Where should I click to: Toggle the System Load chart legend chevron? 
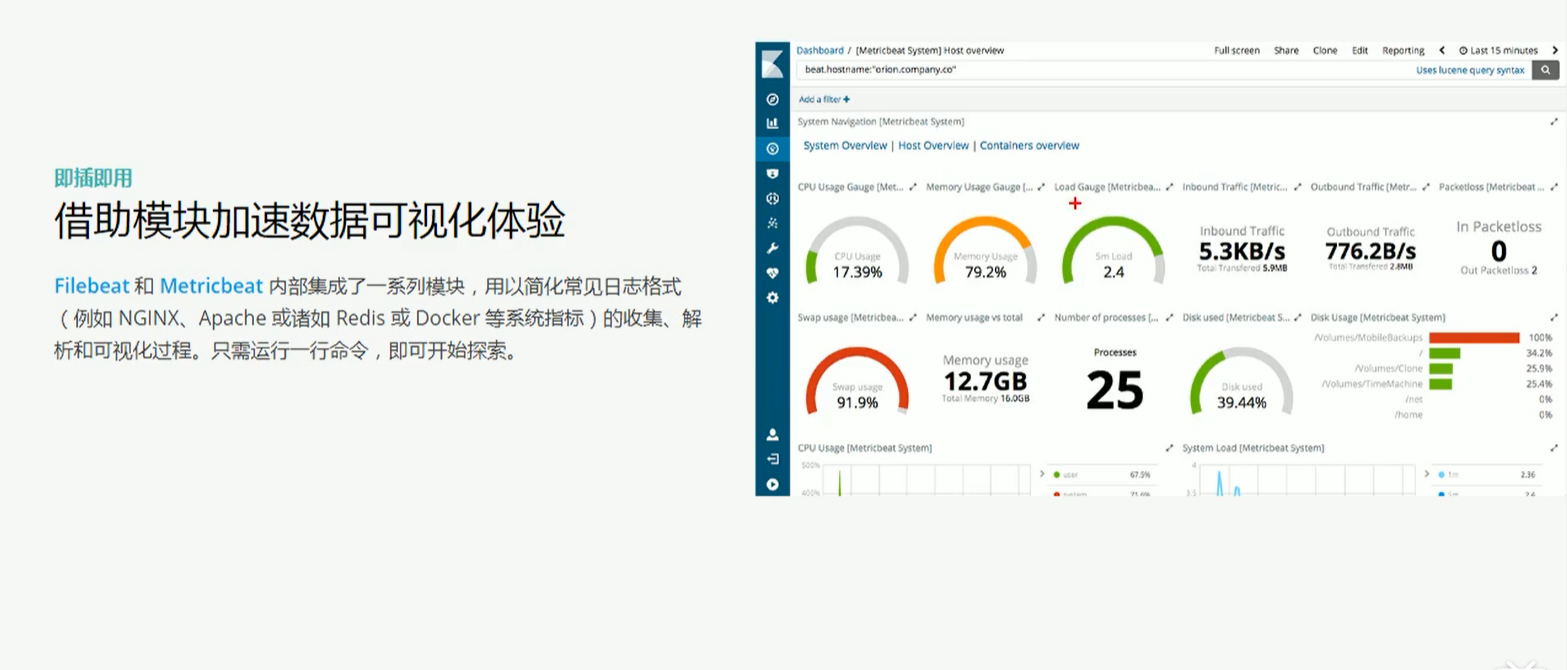pyautogui.click(x=1427, y=474)
